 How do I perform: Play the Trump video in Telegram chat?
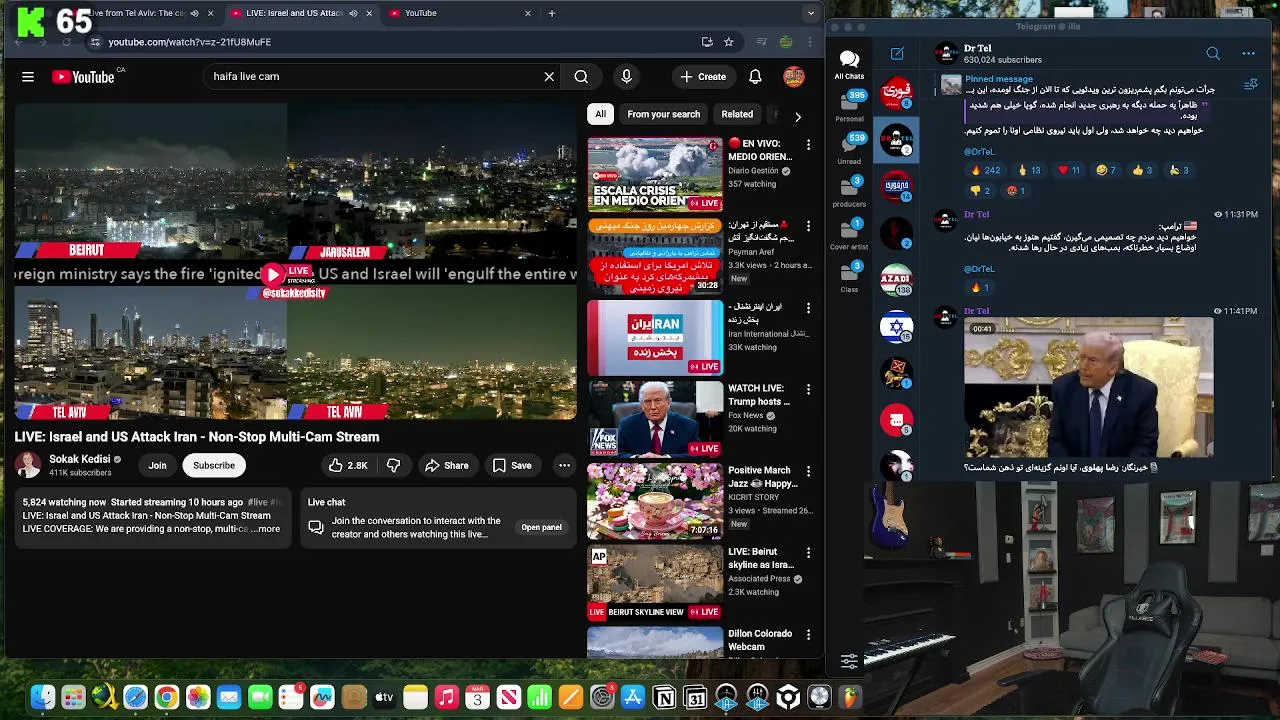[1088, 387]
